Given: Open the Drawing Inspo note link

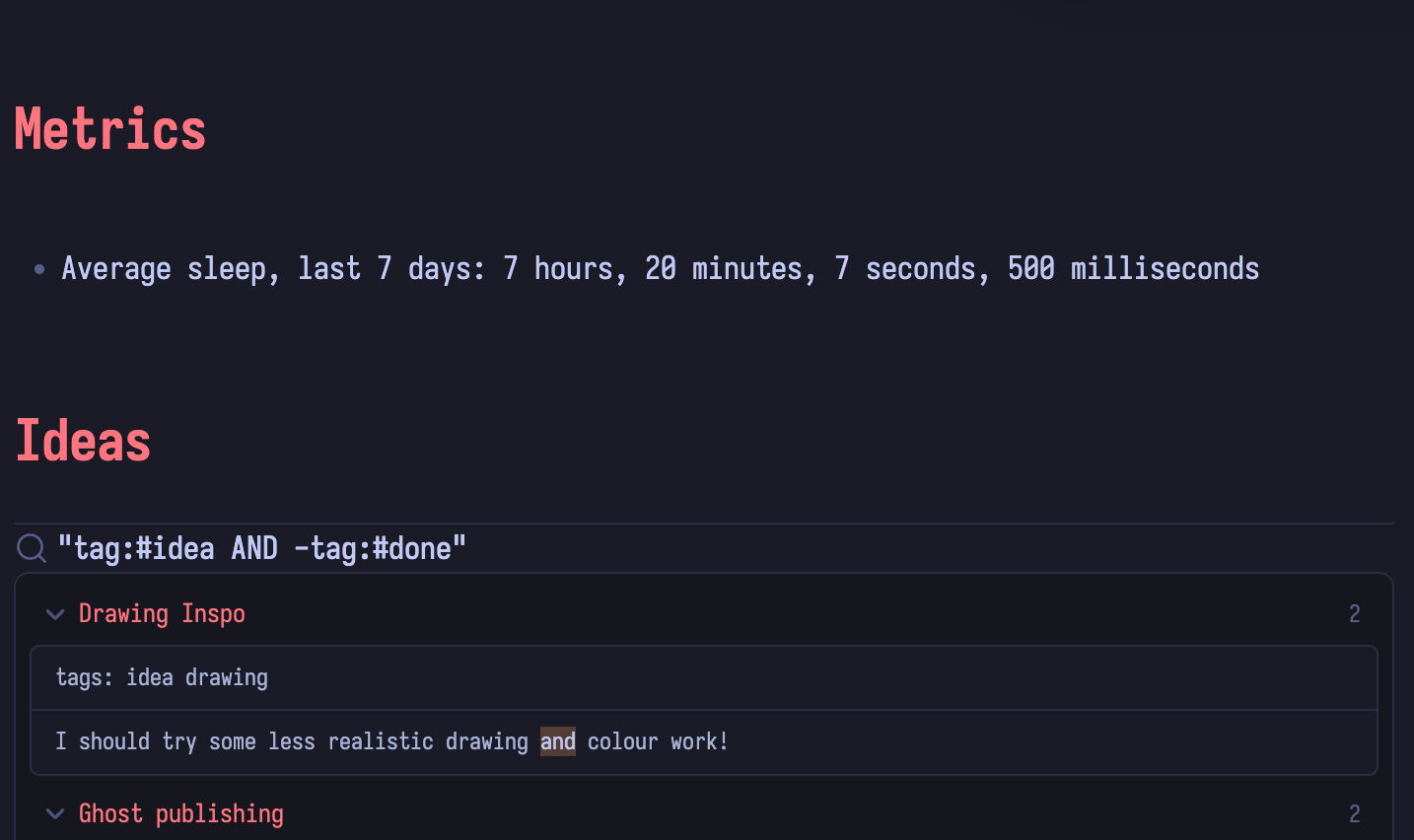Looking at the screenshot, I should 162,614.
